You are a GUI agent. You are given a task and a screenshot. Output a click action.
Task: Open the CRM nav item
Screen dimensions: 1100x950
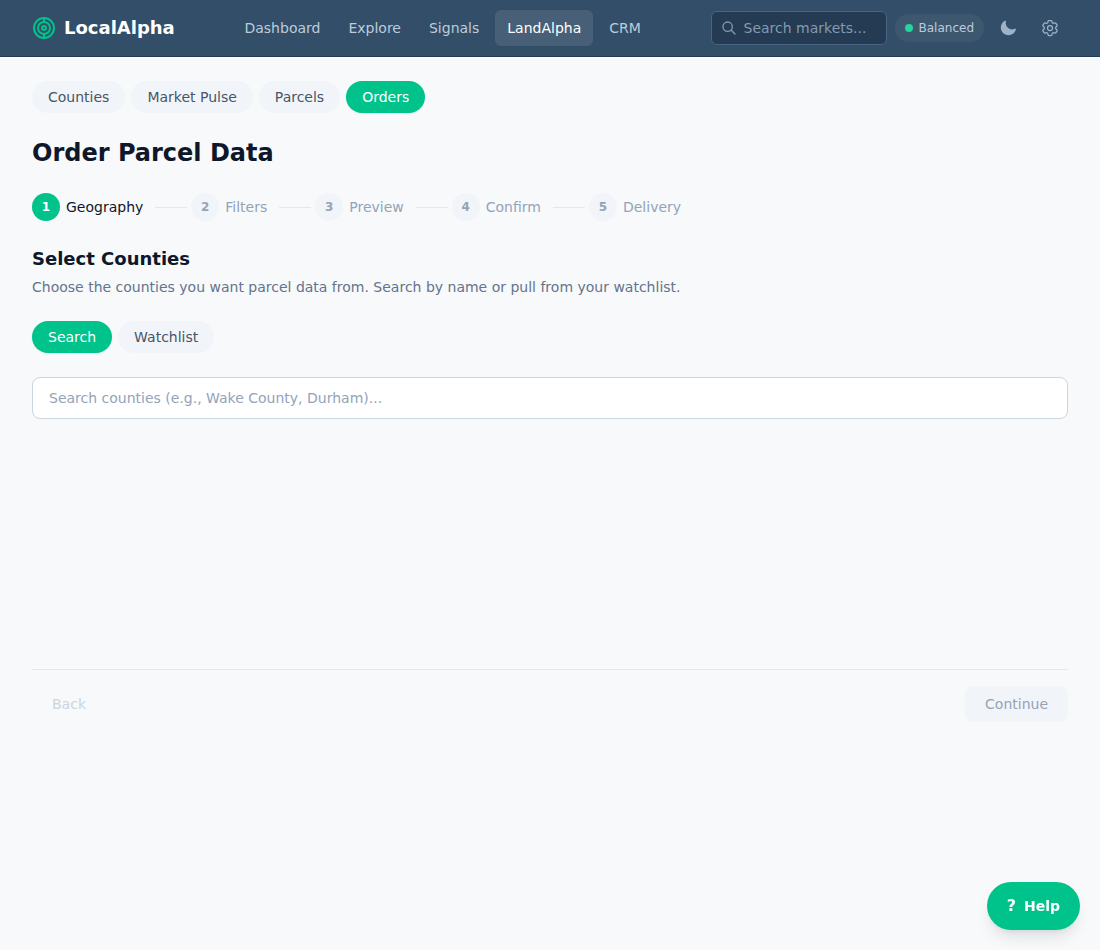[624, 28]
